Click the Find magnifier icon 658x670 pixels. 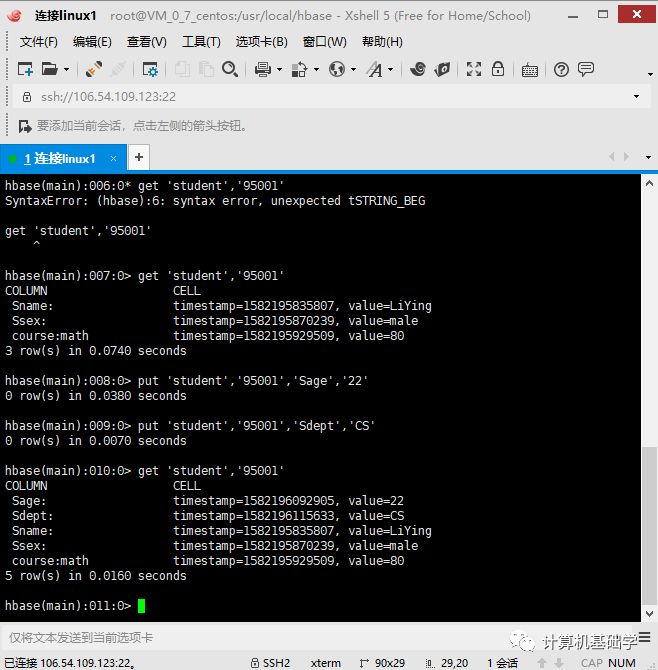click(230, 69)
